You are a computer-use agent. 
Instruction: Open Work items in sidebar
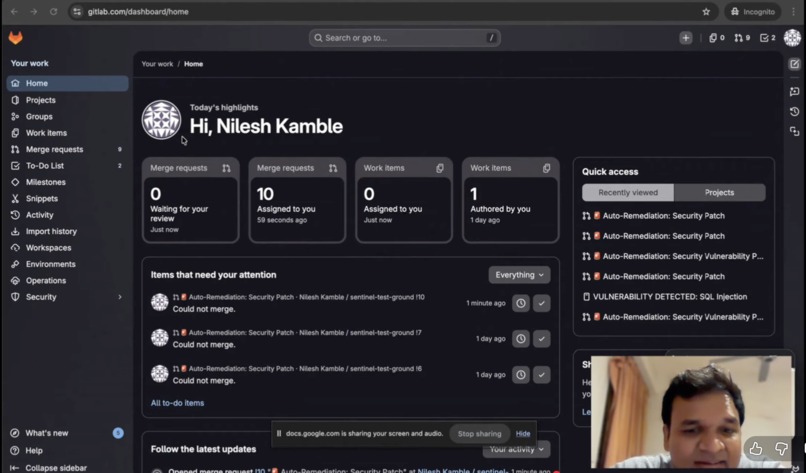[67, 133]
